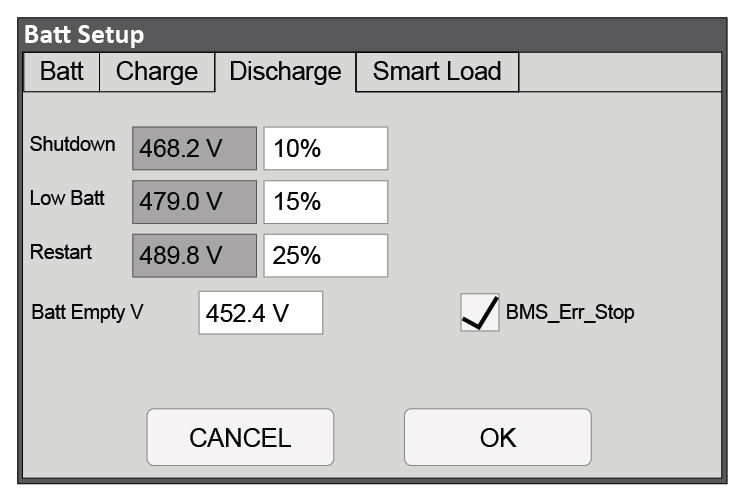The image size is (747, 502).
Task: Click the BMS_Err_Stop label text
Action: pyautogui.click(x=570, y=313)
